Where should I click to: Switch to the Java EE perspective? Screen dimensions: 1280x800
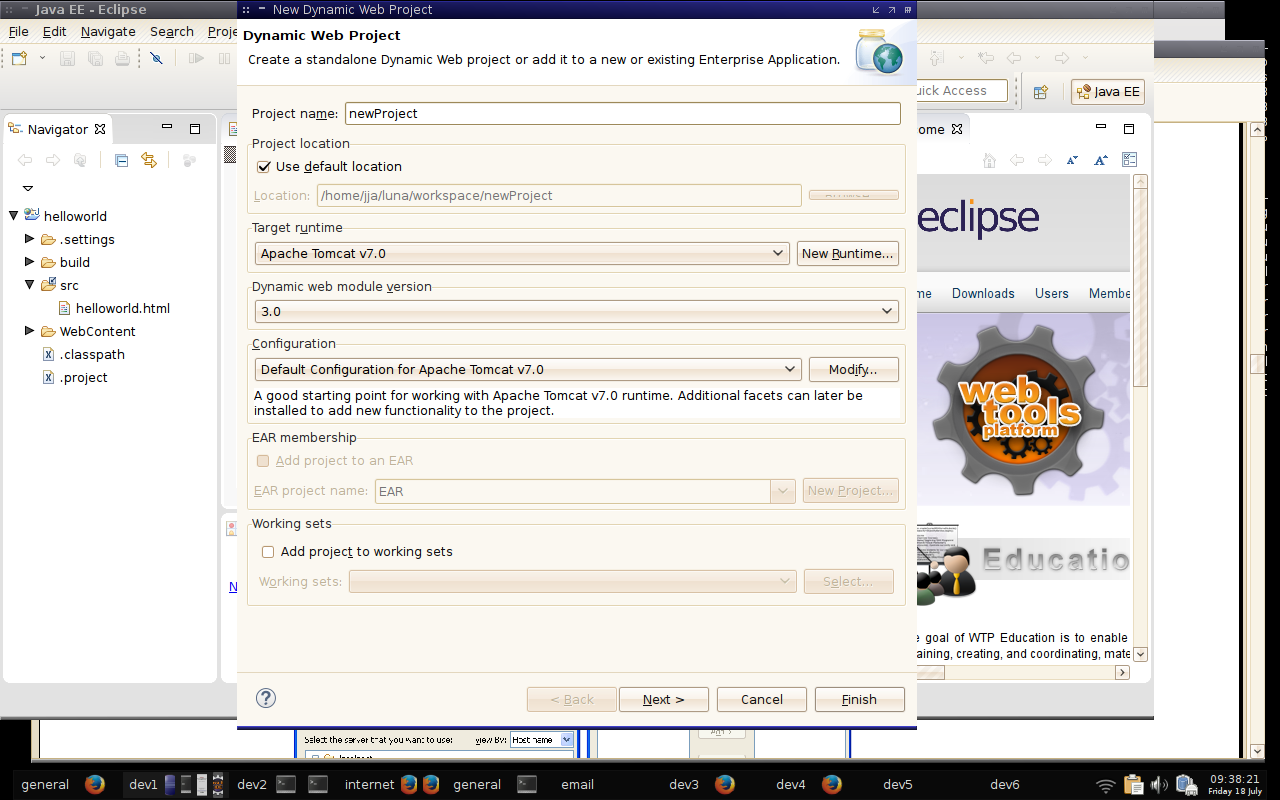click(x=1108, y=92)
